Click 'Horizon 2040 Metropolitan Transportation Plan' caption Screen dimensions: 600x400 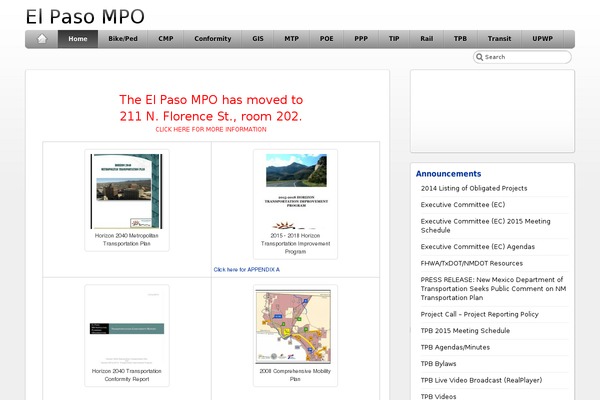coord(127,240)
